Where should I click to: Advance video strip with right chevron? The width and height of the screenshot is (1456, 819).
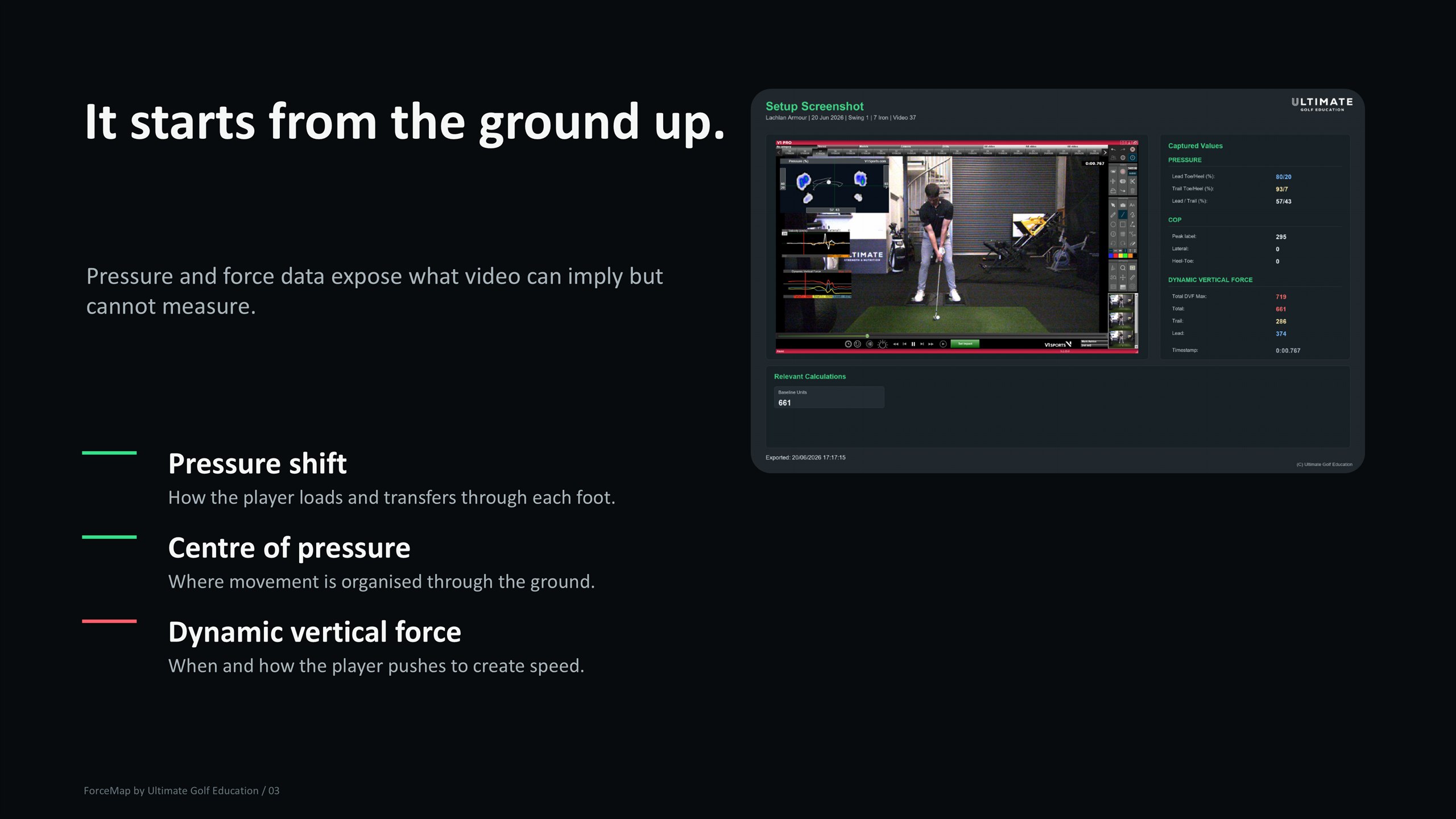pyautogui.click(x=1105, y=152)
